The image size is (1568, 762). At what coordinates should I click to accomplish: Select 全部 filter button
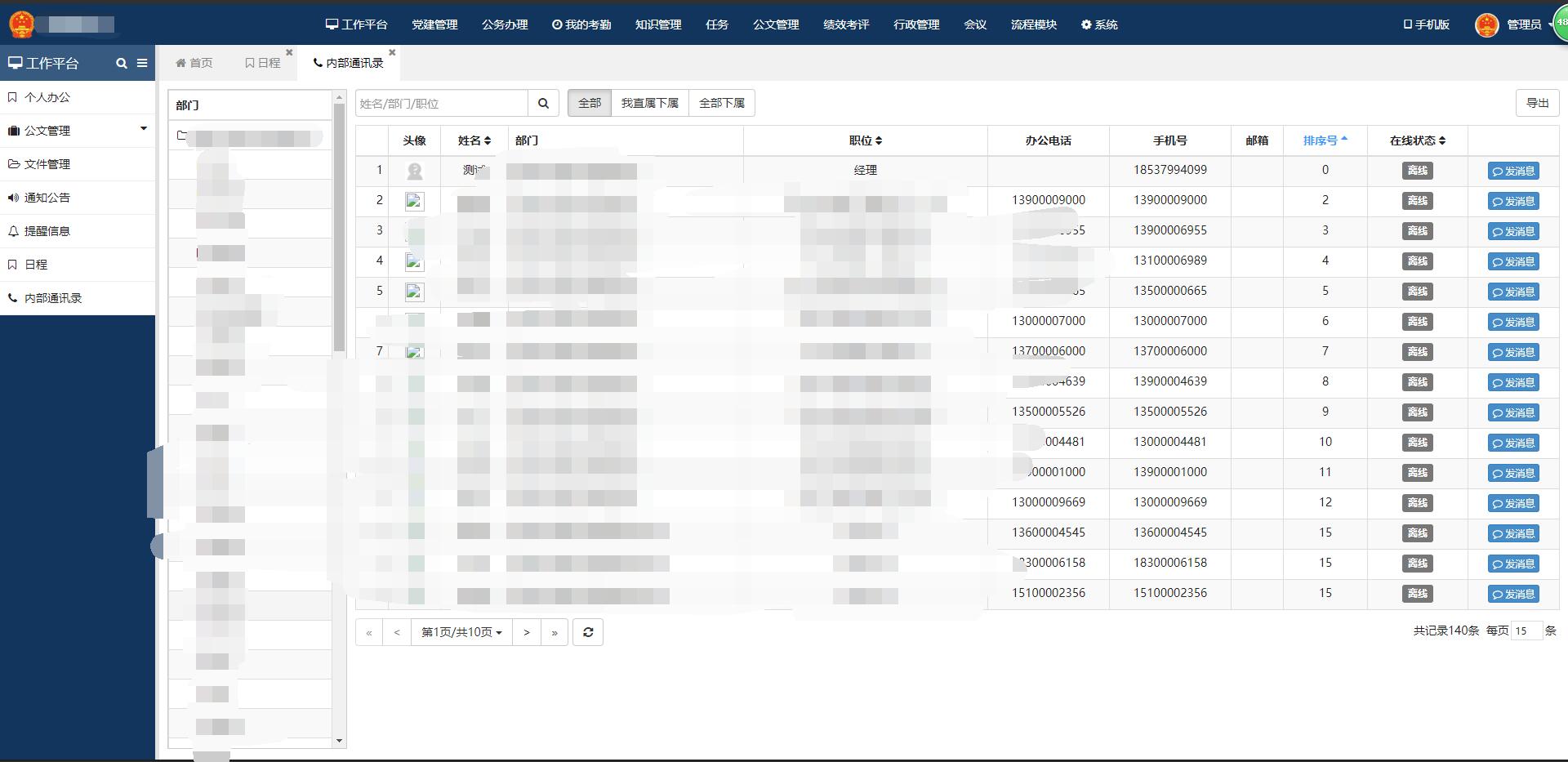point(590,103)
